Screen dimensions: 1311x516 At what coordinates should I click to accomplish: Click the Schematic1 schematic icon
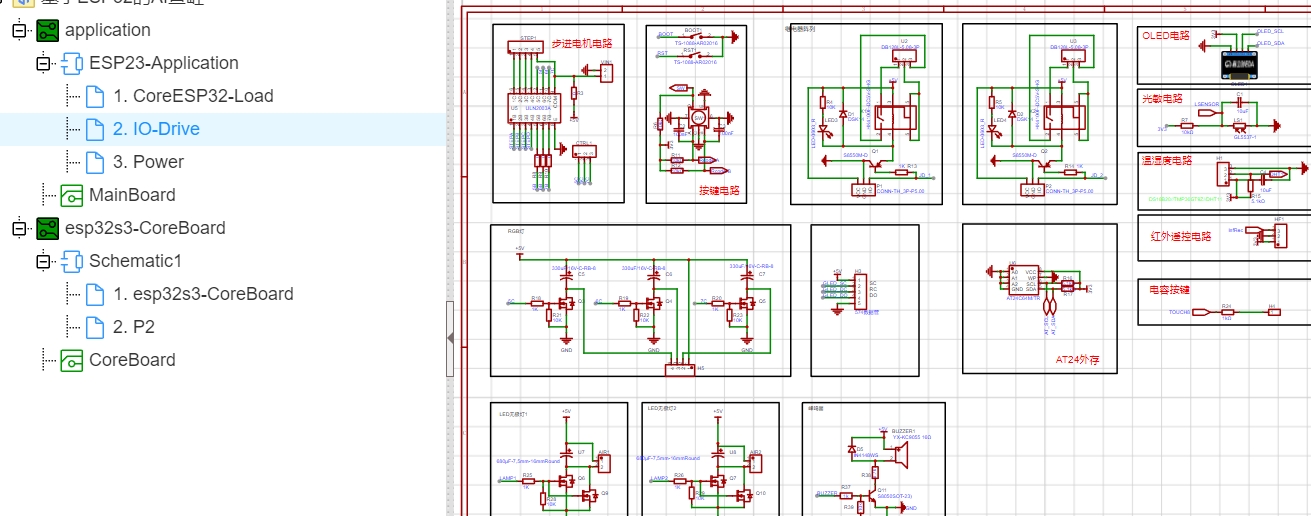point(72,261)
